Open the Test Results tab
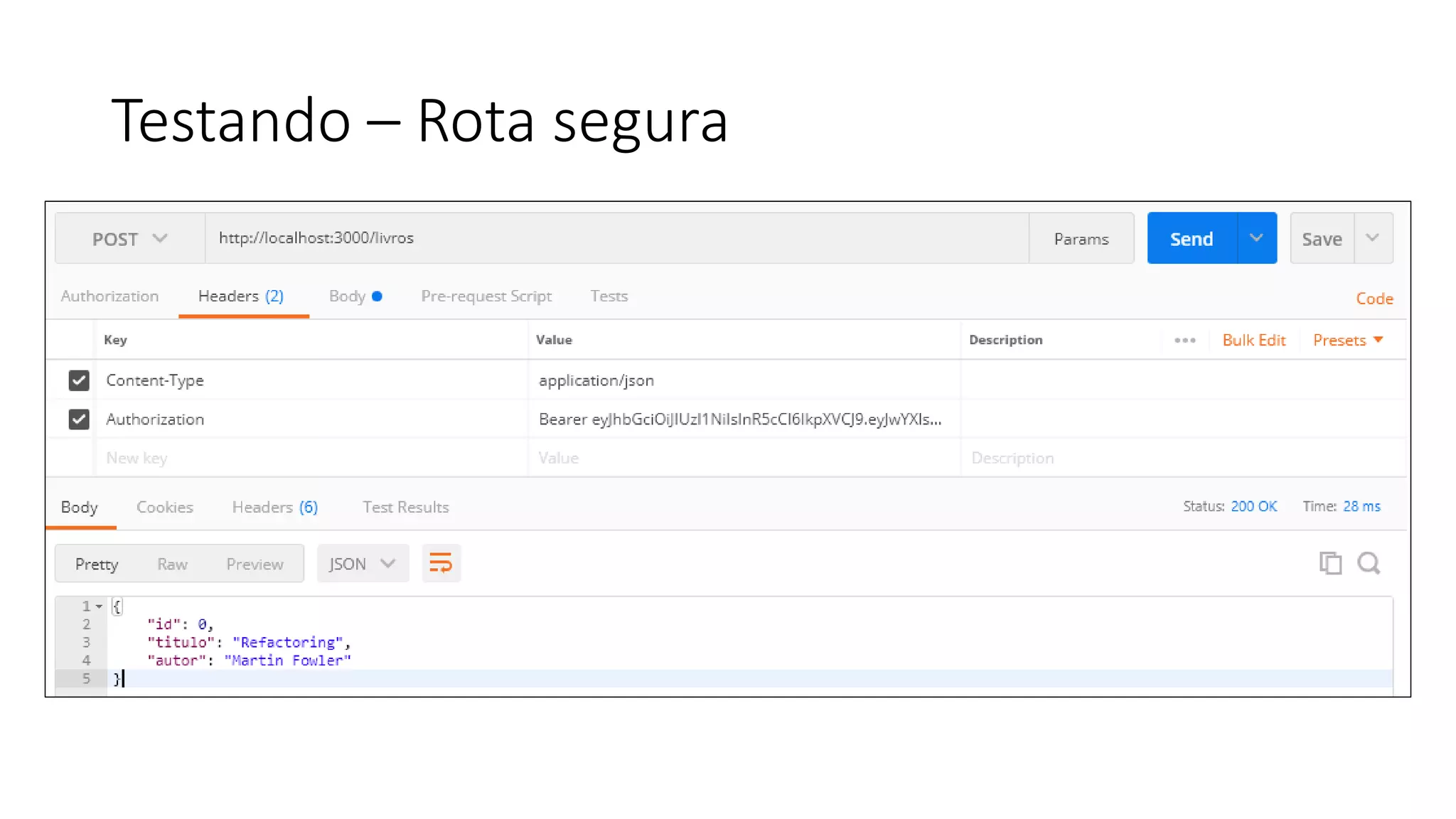 [x=406, y=508]
